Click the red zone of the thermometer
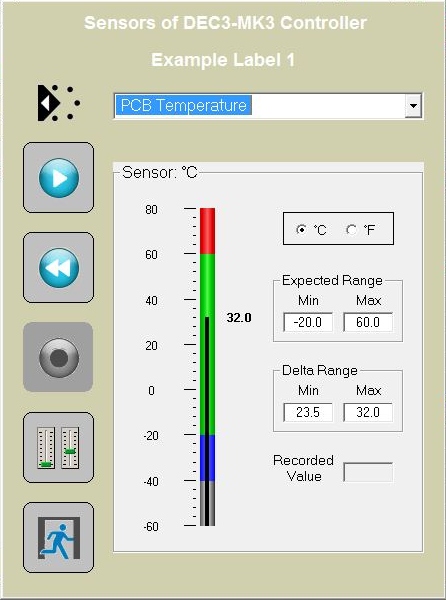This screenshot has width=446, height=600. 207,231
